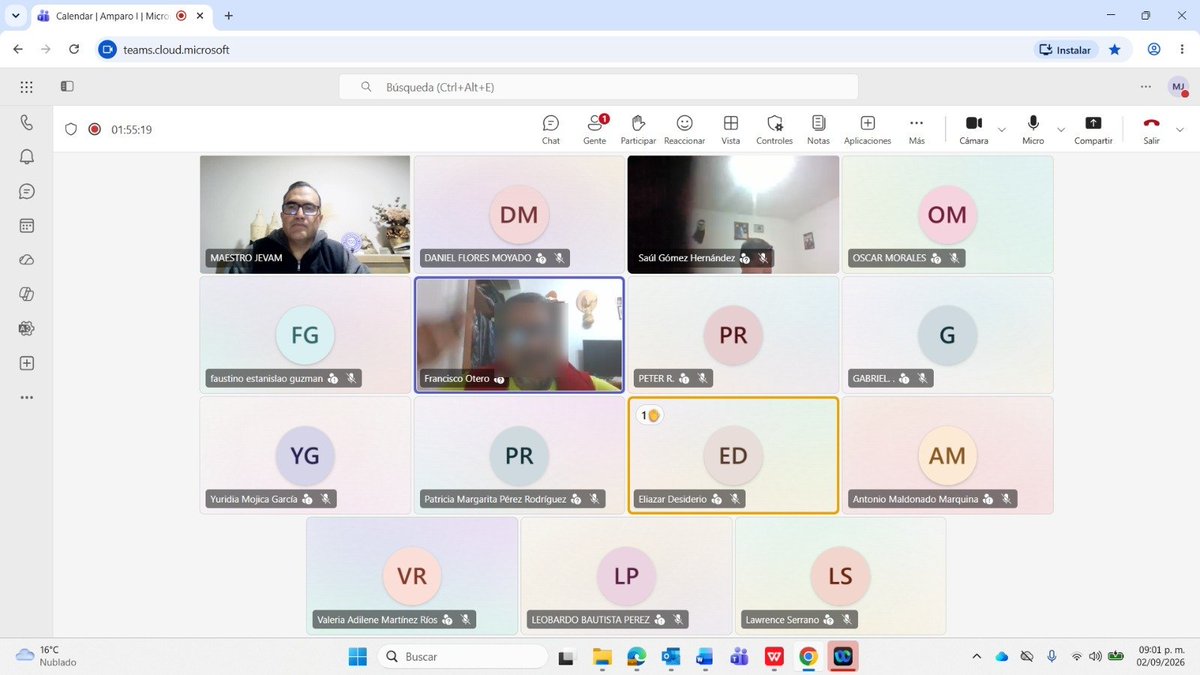The image size is (1200, 675).
Task: Toggle the Cámara on or off
Action: click(x=974, y=129)
